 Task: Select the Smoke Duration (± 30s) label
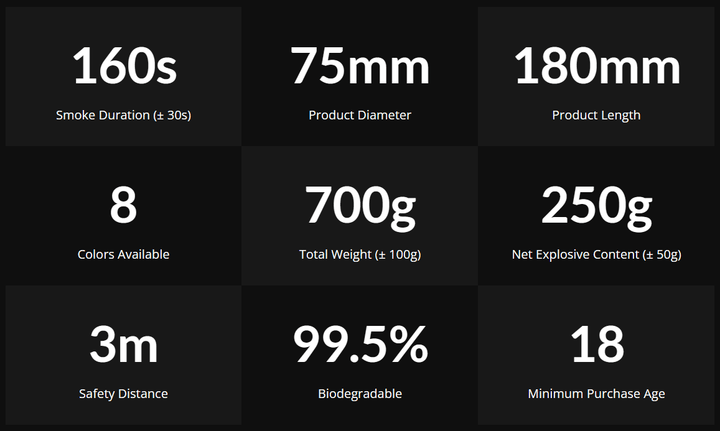[x=123, y=115]
